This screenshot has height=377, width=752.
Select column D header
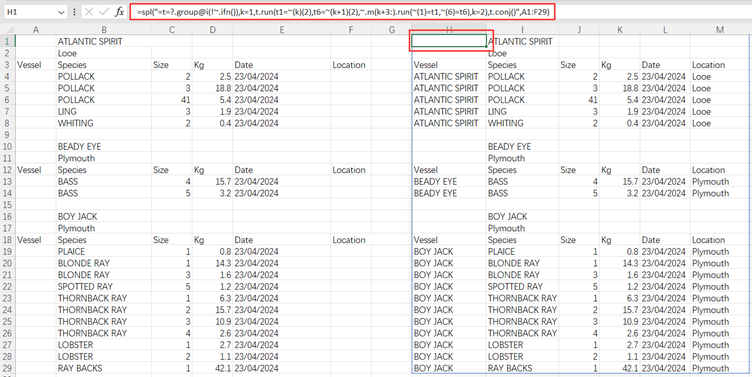pos(212,30)
